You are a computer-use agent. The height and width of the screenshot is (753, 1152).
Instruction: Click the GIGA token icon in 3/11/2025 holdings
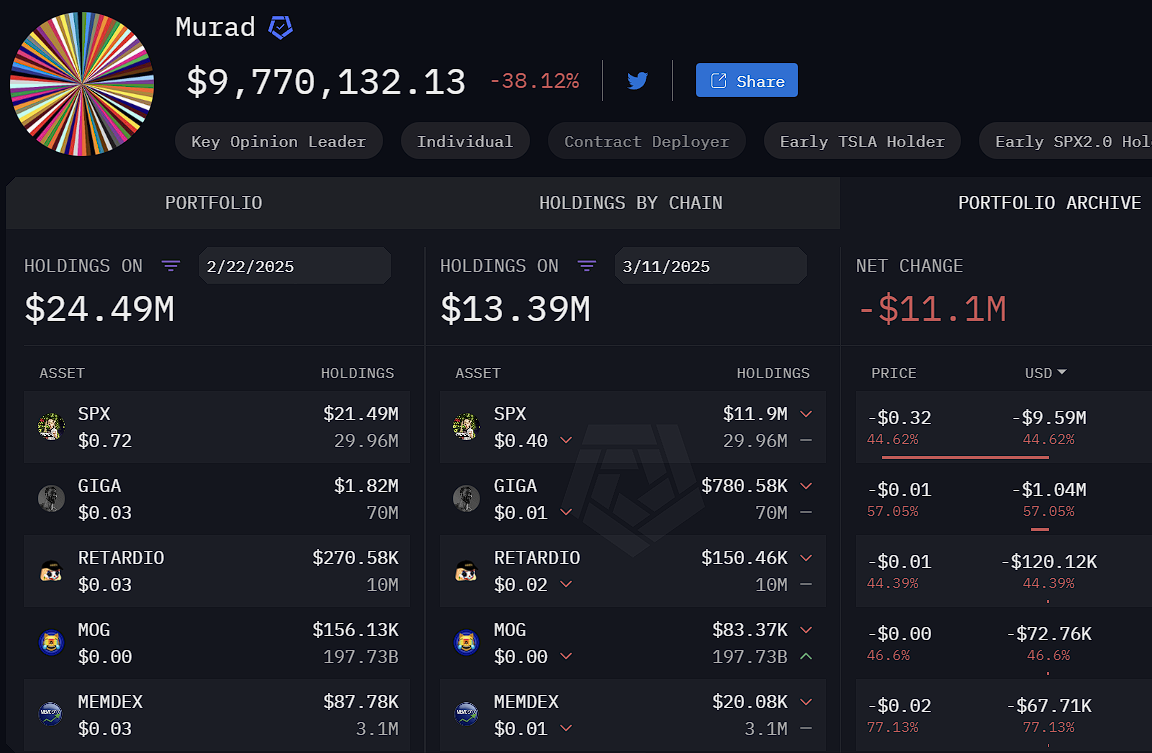pyautogui.click(x=466, y=498)
